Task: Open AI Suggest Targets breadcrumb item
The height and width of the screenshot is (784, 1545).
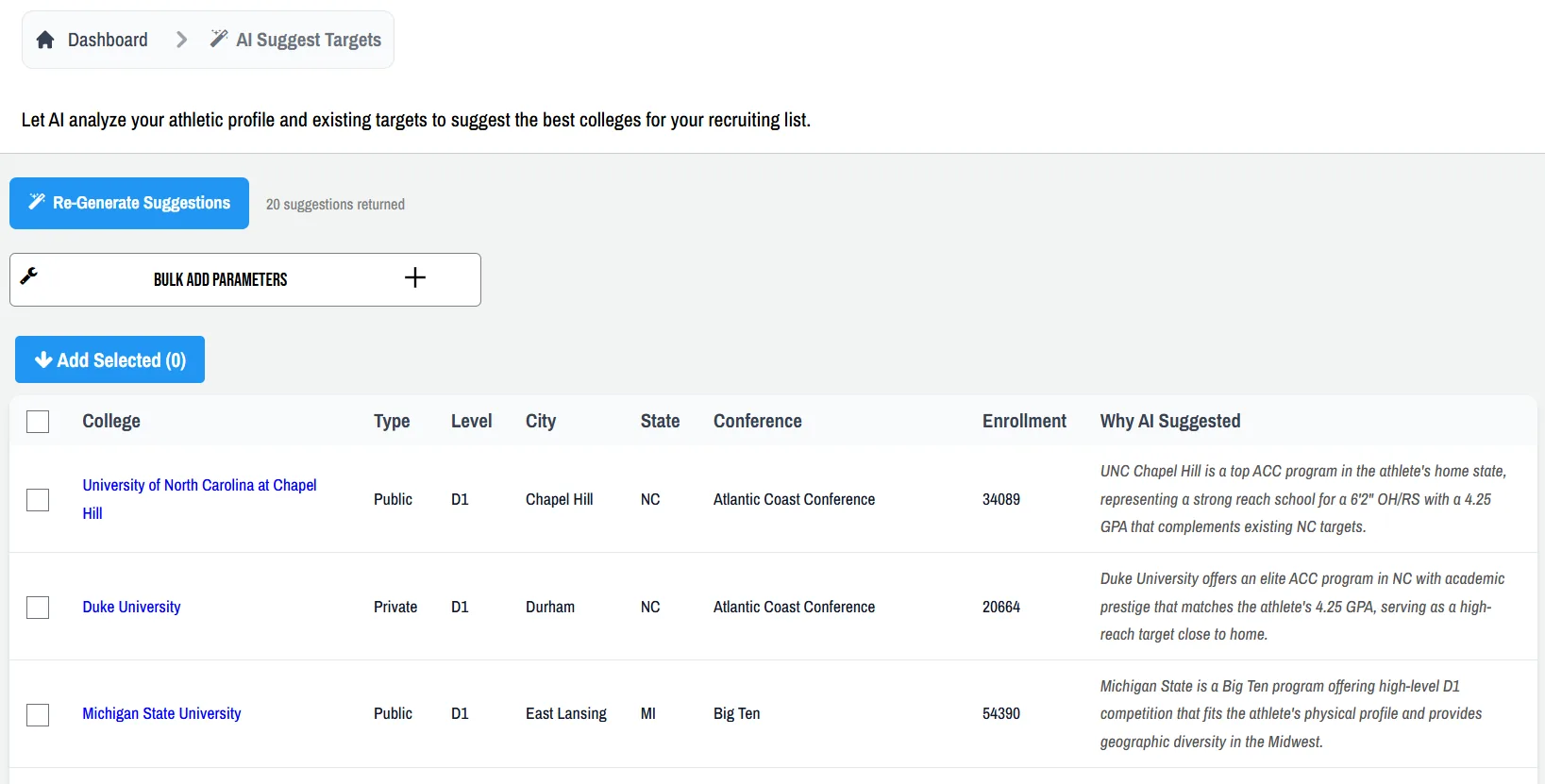Action: pyautogui.click(x=309, y=40)
